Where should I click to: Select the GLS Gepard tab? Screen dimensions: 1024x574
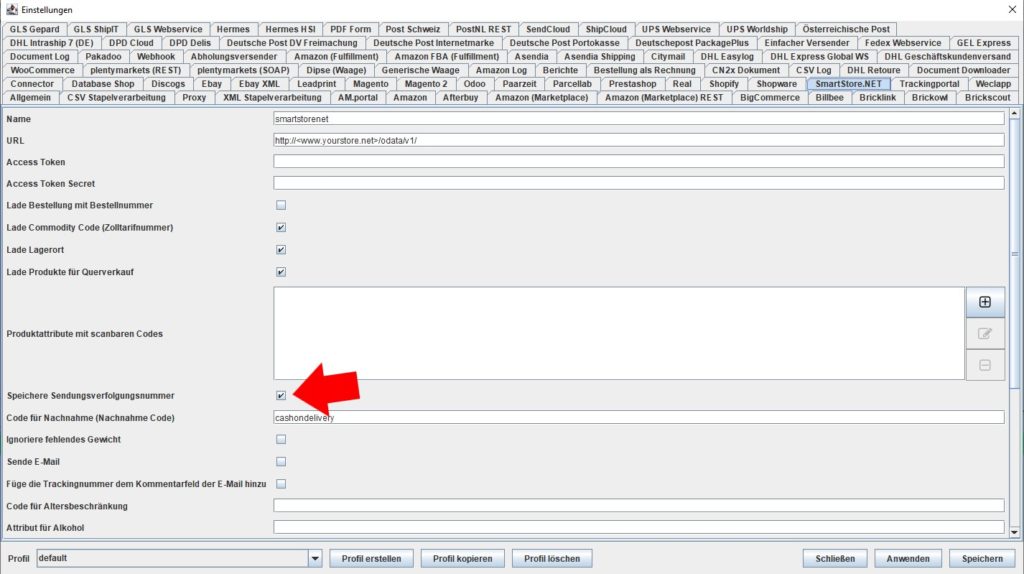(34, 29)
